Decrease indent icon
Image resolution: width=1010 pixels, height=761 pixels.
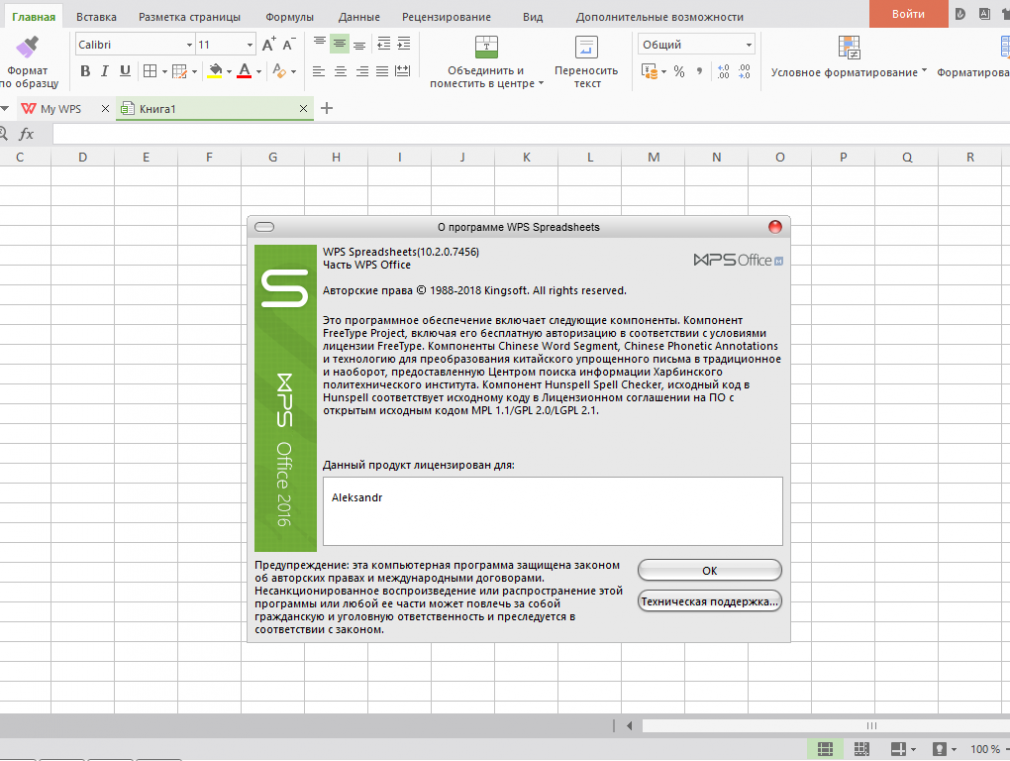coord(384,44)
